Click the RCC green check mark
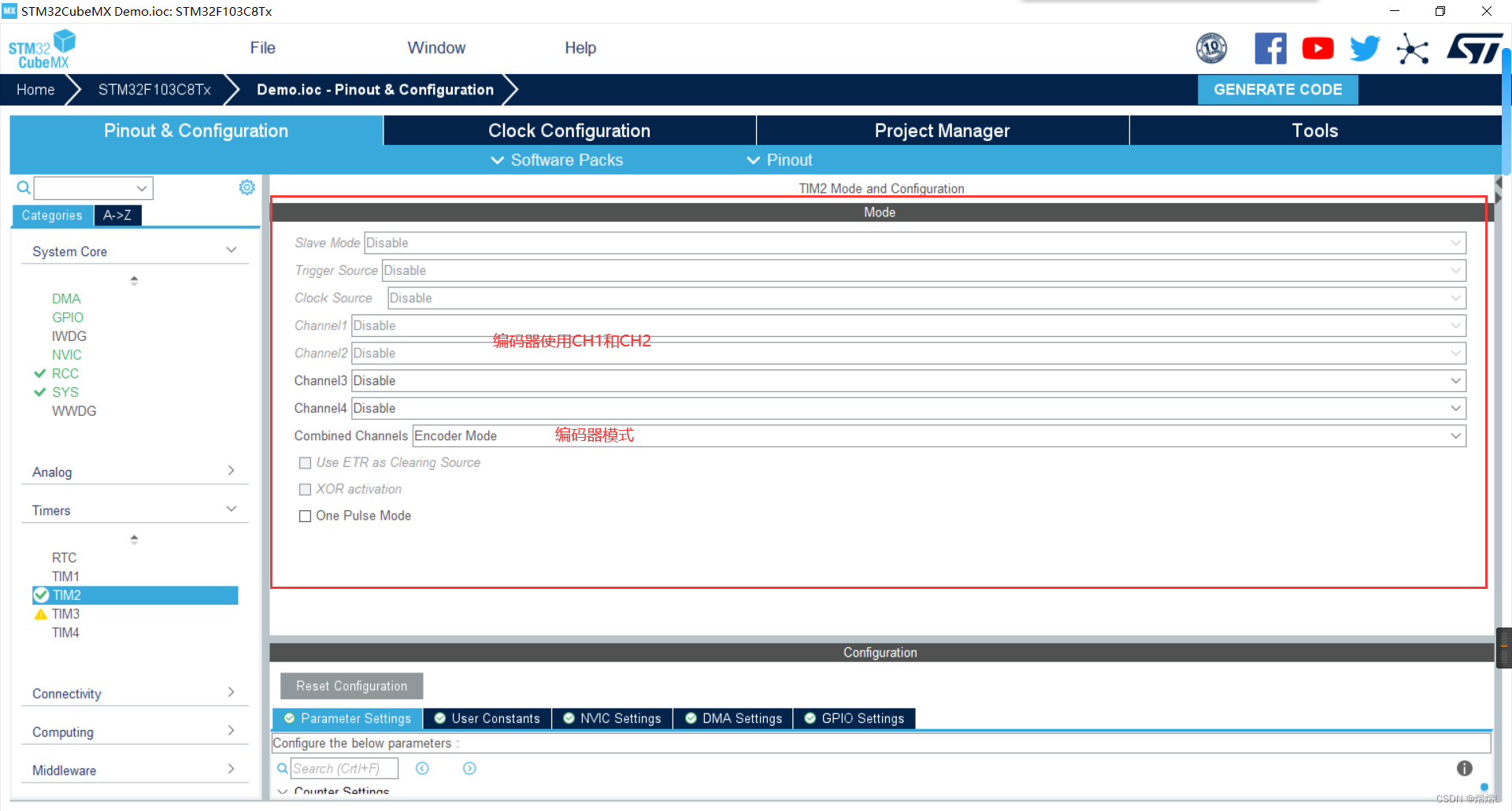The width and height of the screenshot is (1512, 811). click(40, 374)
